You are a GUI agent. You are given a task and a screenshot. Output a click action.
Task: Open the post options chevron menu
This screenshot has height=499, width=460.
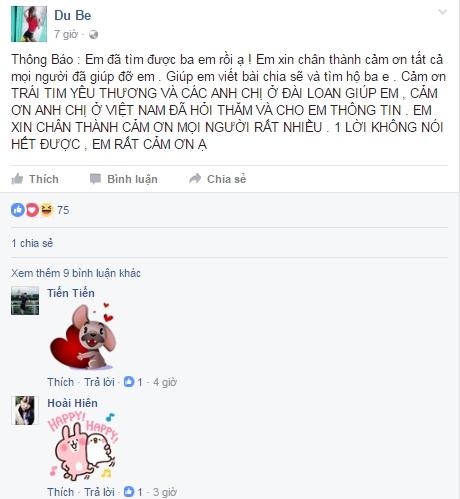[x=442, y=12]
